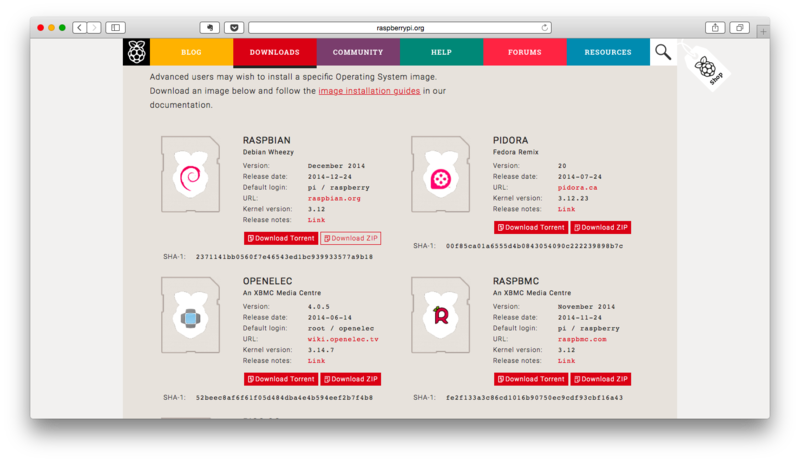
Task: Visit the wiki.openelec.tv URL link
Action: tap(343, 339)
